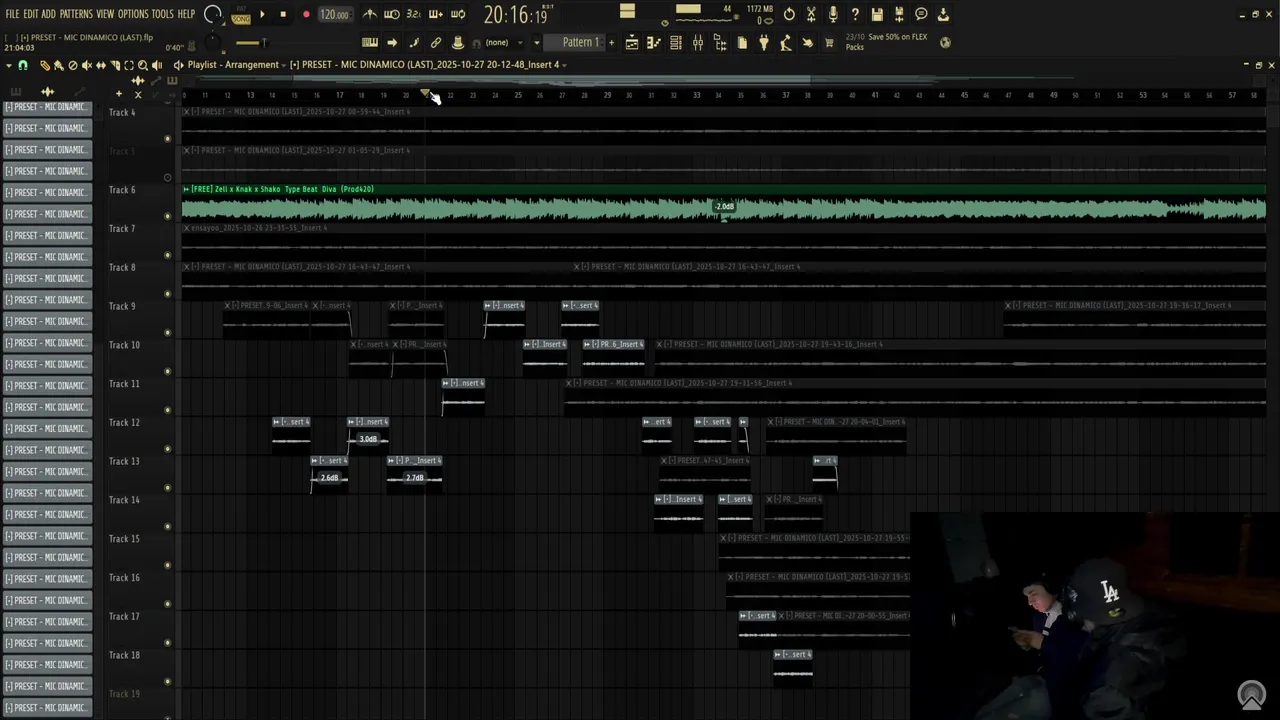
Task: Mute Track 18 with its green switch
Action: pyautogui.click(x=167, y=681)
